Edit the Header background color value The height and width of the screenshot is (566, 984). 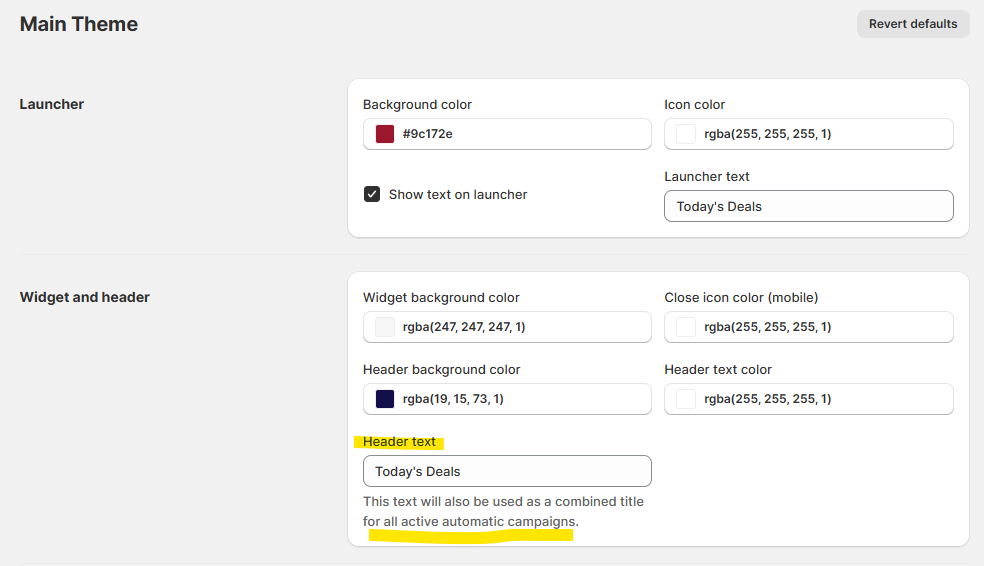tap(520, 399)
